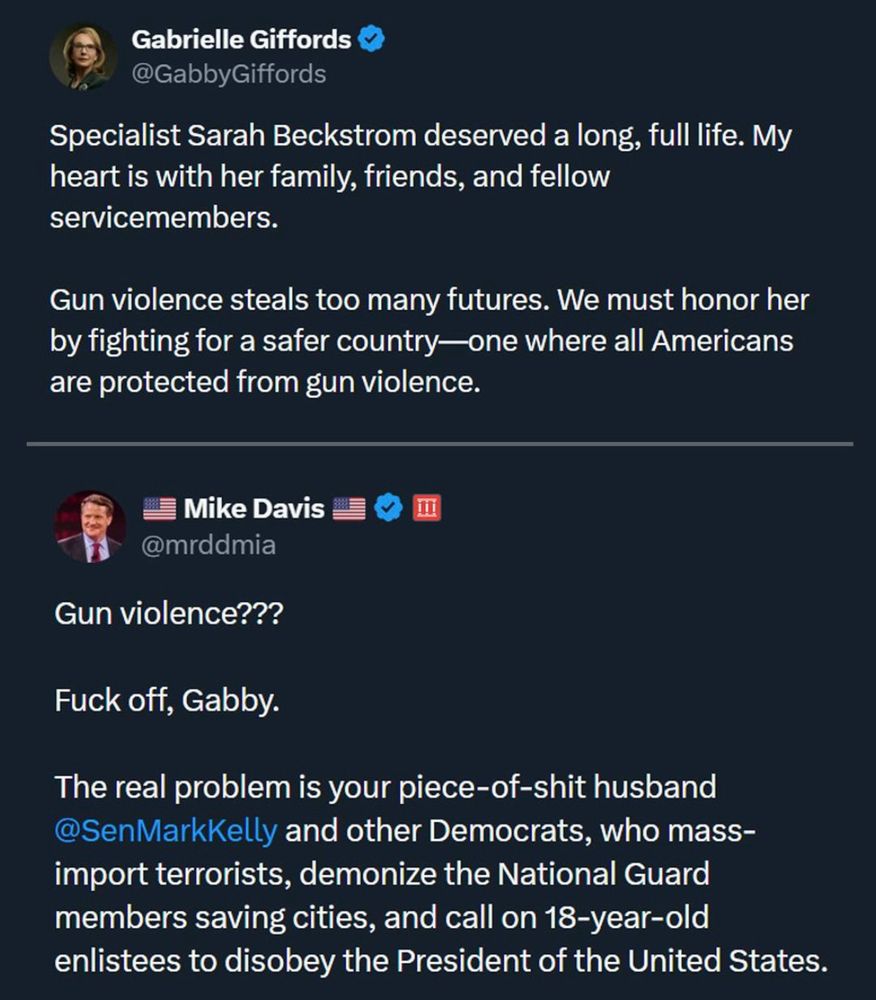Image resolution: width=876 pixels, height=1000 pixels.
Task: Open Gabrielle Giffords' profile picture
Action: tap(83, 55)
